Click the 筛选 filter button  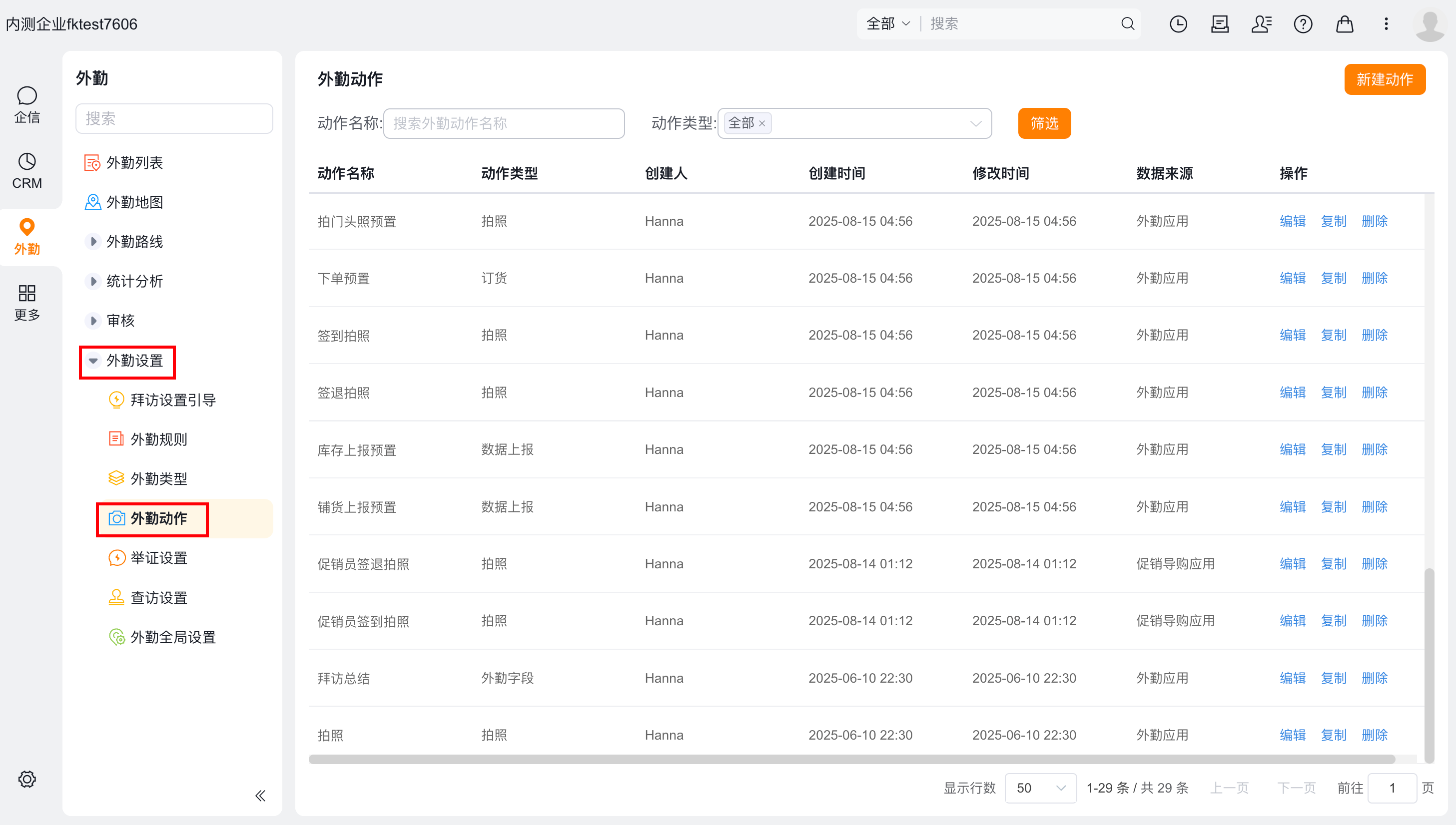click(x=1044, y=123)
